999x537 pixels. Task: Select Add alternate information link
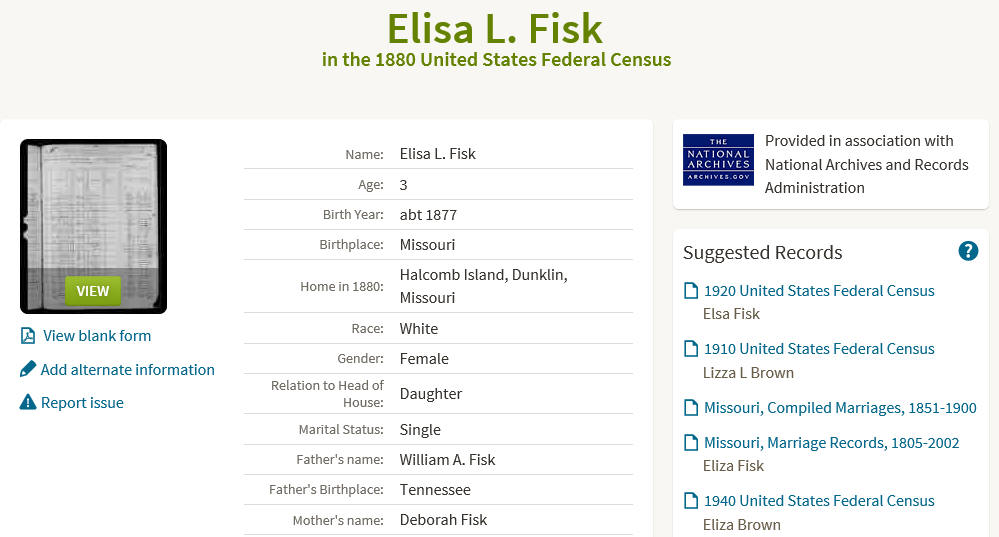click(x=127, y=370)
